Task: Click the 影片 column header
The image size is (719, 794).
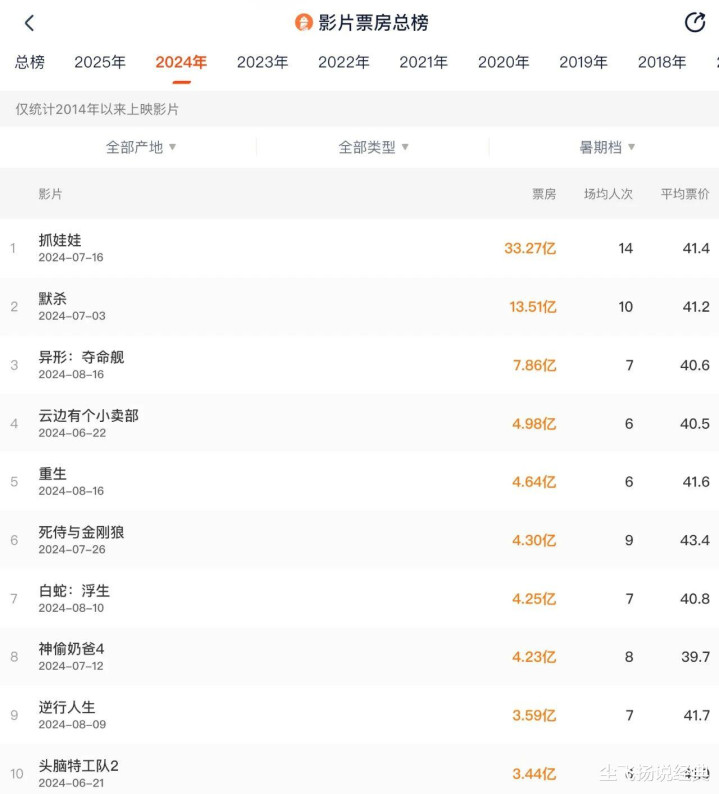Action: coord(50,194)
